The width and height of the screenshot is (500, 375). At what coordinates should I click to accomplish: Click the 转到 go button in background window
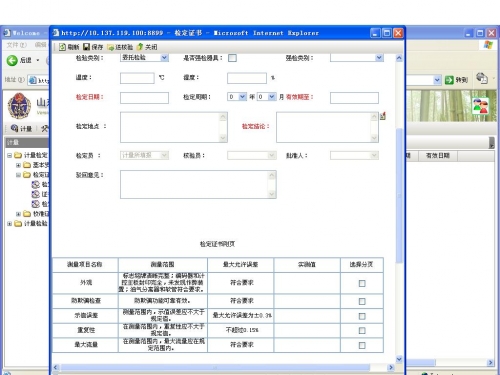point(456,80)
